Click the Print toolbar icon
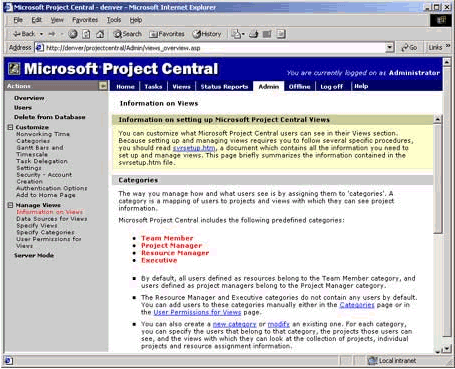 point(254,34)
